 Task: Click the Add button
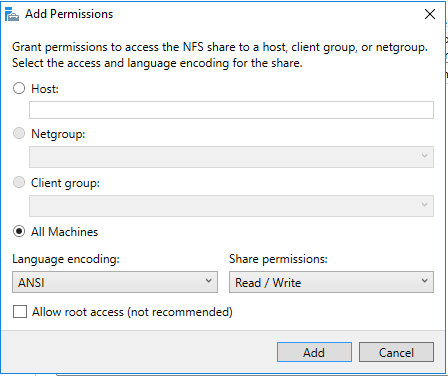[x=314, y=352]
